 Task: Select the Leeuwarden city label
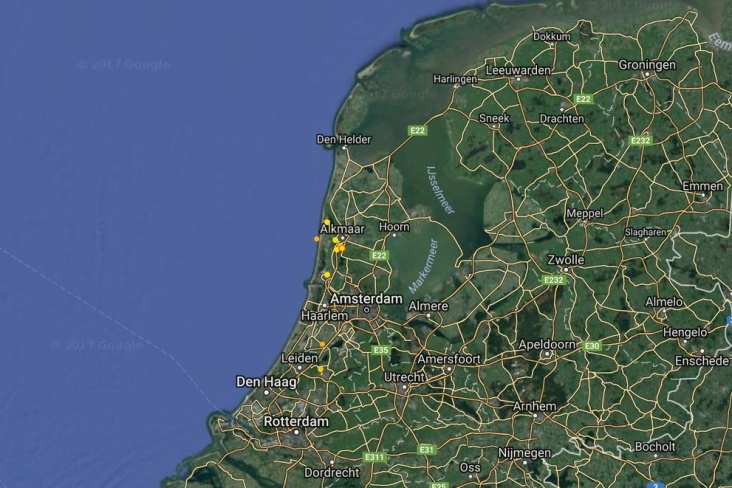pos(518,71)
